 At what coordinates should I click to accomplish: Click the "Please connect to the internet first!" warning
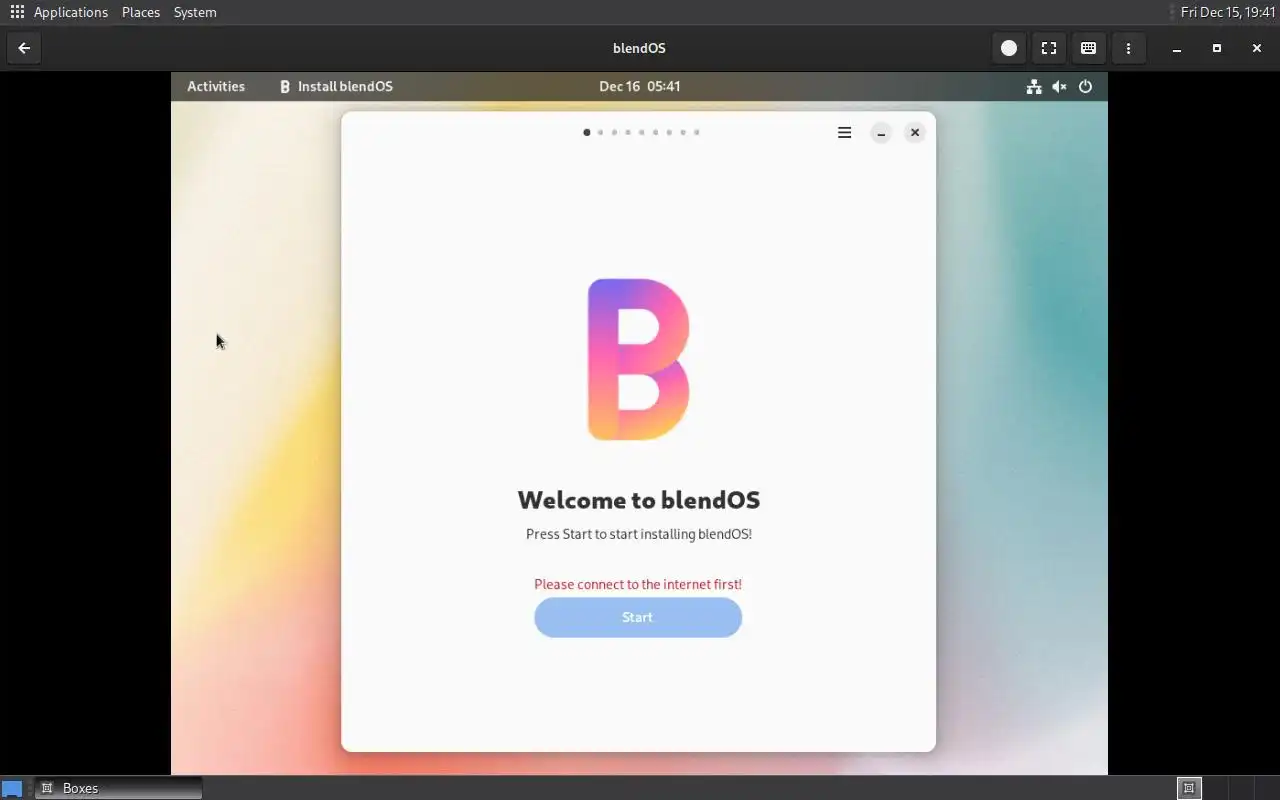click(x=638, y=584)
